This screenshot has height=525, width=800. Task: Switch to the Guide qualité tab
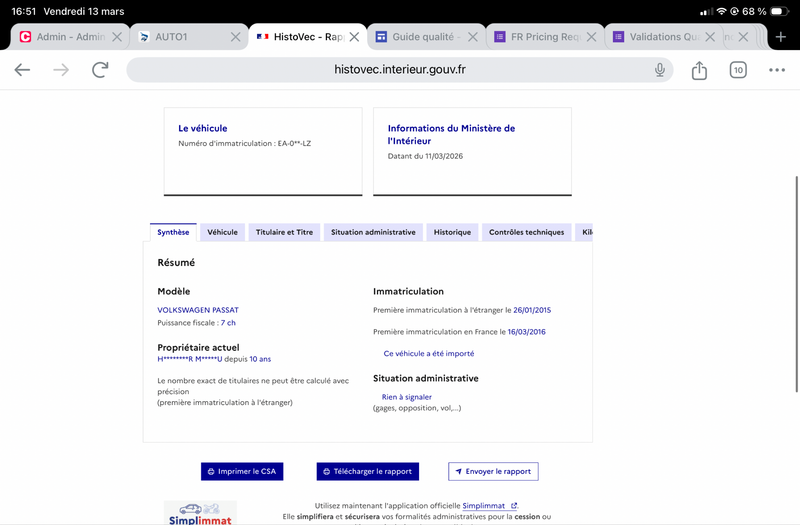(x=418, y=37)
